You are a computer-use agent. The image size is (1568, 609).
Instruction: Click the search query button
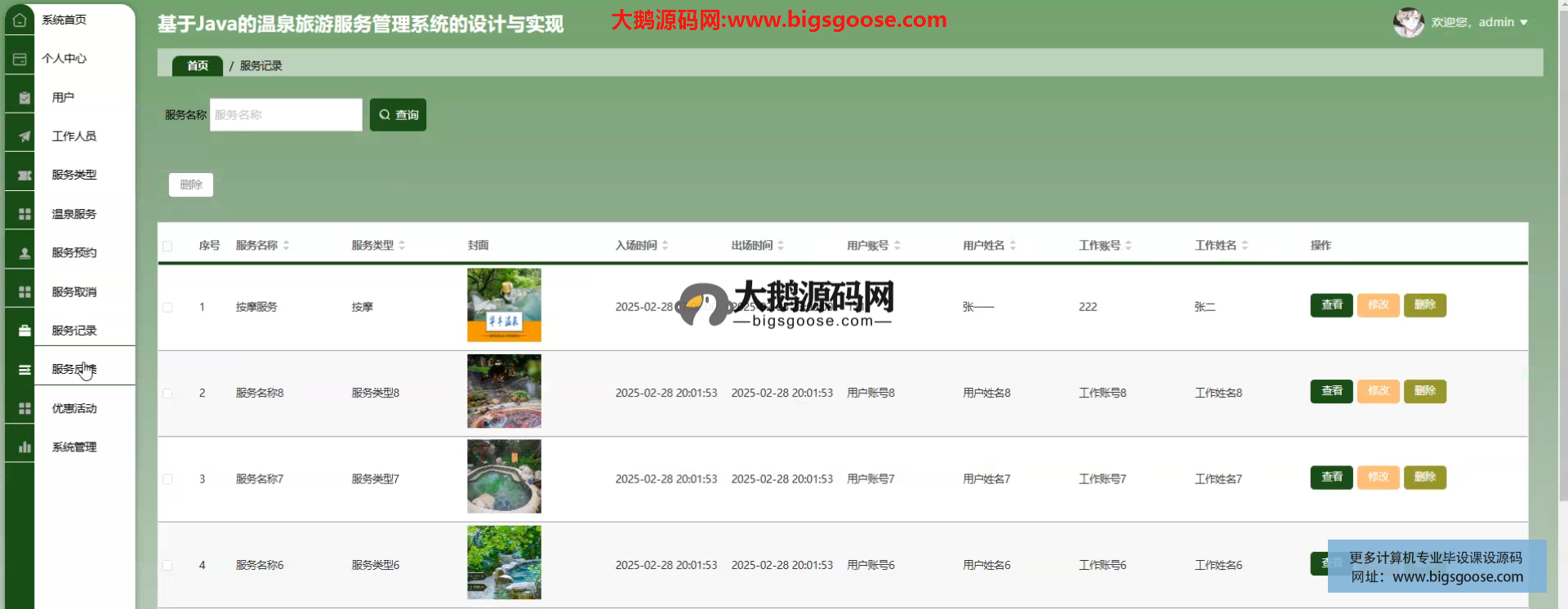coord(398,115)
